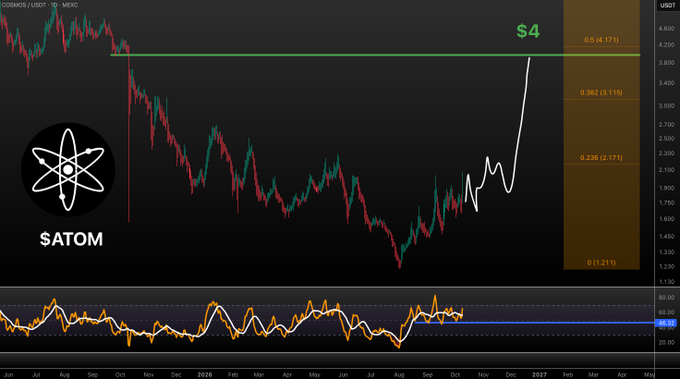Screen dimensions: 680x379
Task: Click the 2.500 price axis label
Action: (x=666, y=138)
